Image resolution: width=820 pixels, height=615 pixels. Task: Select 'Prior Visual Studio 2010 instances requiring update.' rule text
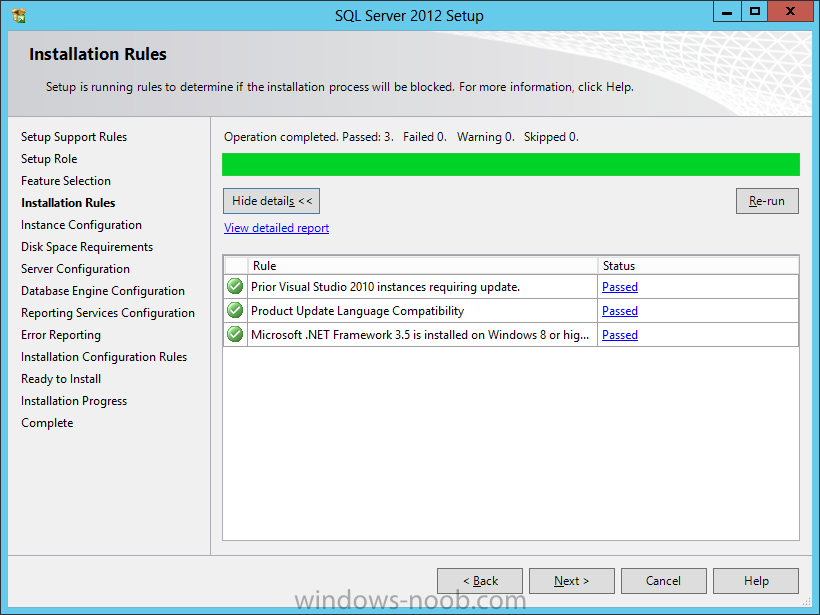385,287
